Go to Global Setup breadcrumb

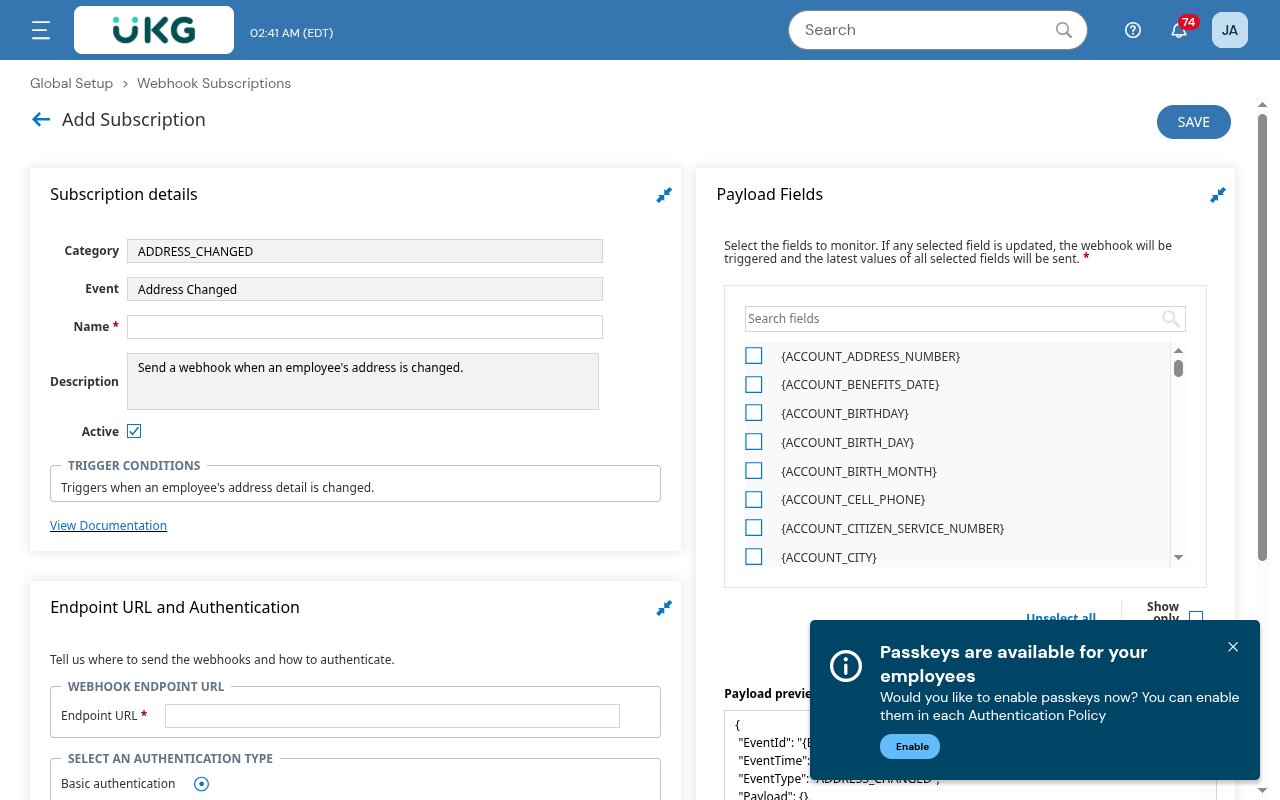click(x=71, y=84)
